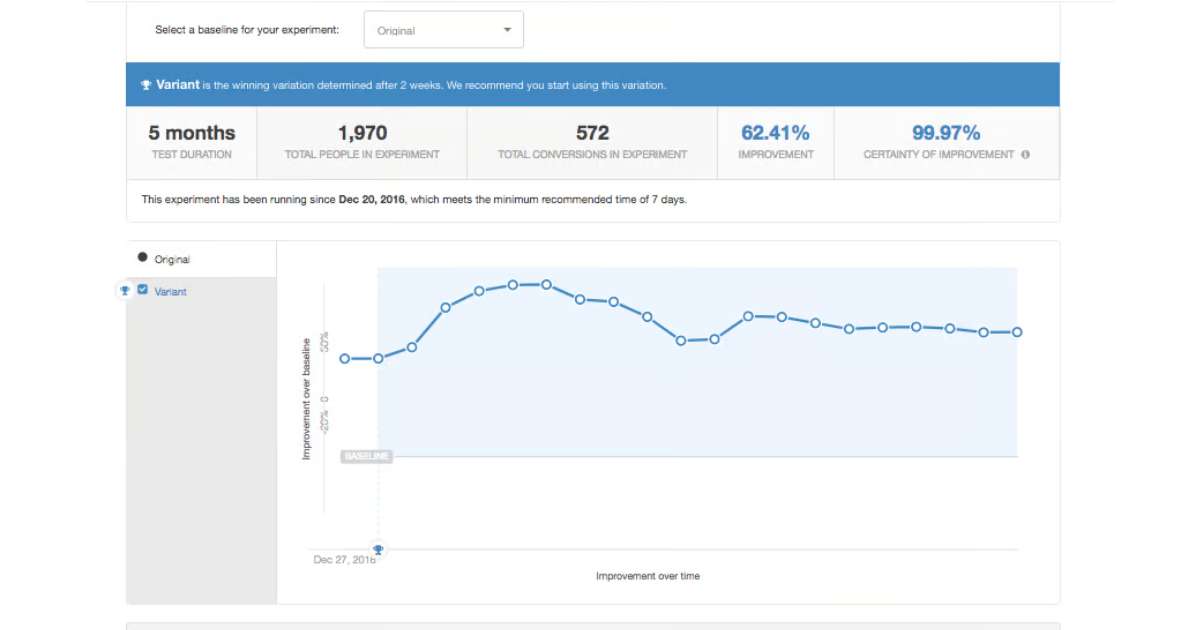The width and height of the screenshot is (1200, 630).
Task: Click the last data point on the chart line
Action: (1017, 332)
